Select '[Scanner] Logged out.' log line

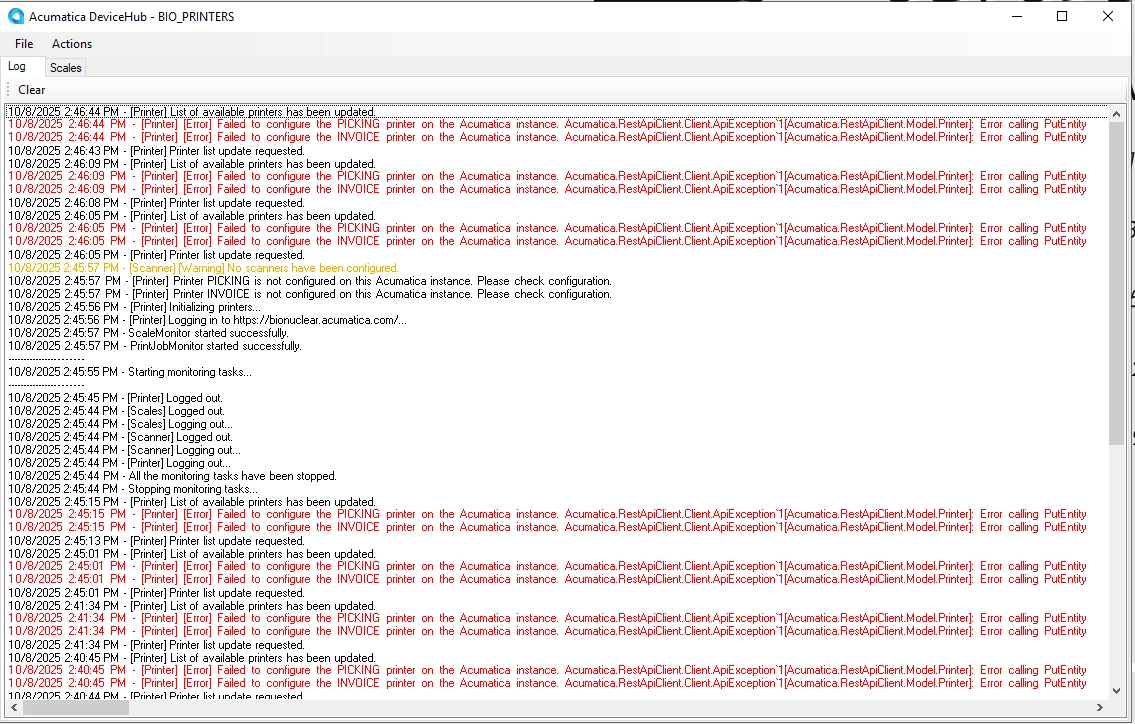click(120, 437)
